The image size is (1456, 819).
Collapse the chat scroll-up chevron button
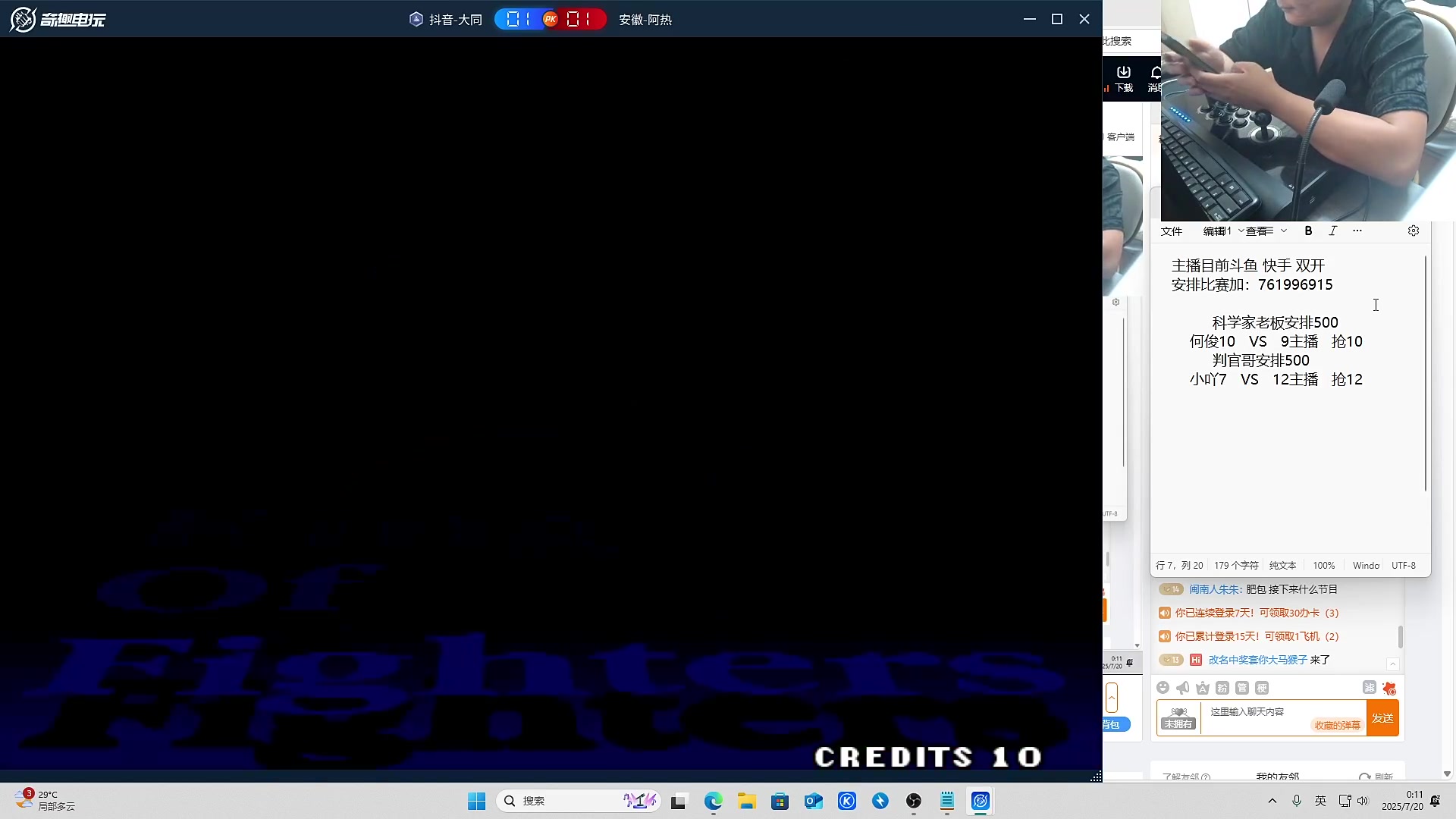click(x=1393, y=664)
